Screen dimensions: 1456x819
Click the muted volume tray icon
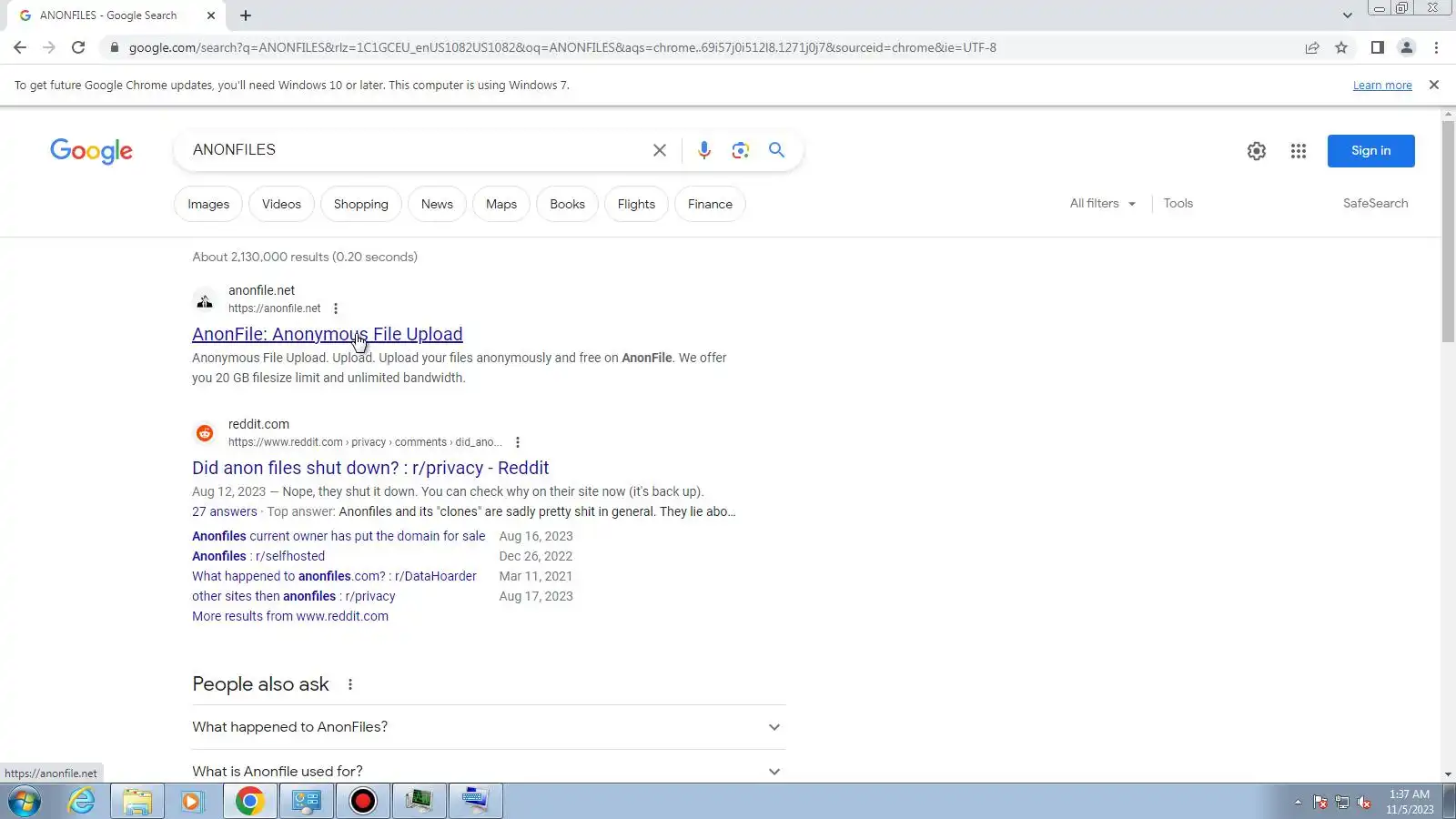click(1364, 802)
